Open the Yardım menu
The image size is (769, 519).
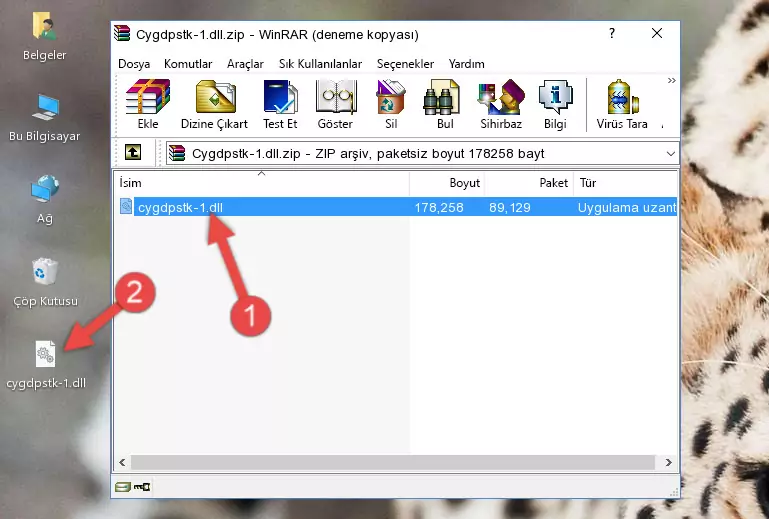[x=466, y=64]
